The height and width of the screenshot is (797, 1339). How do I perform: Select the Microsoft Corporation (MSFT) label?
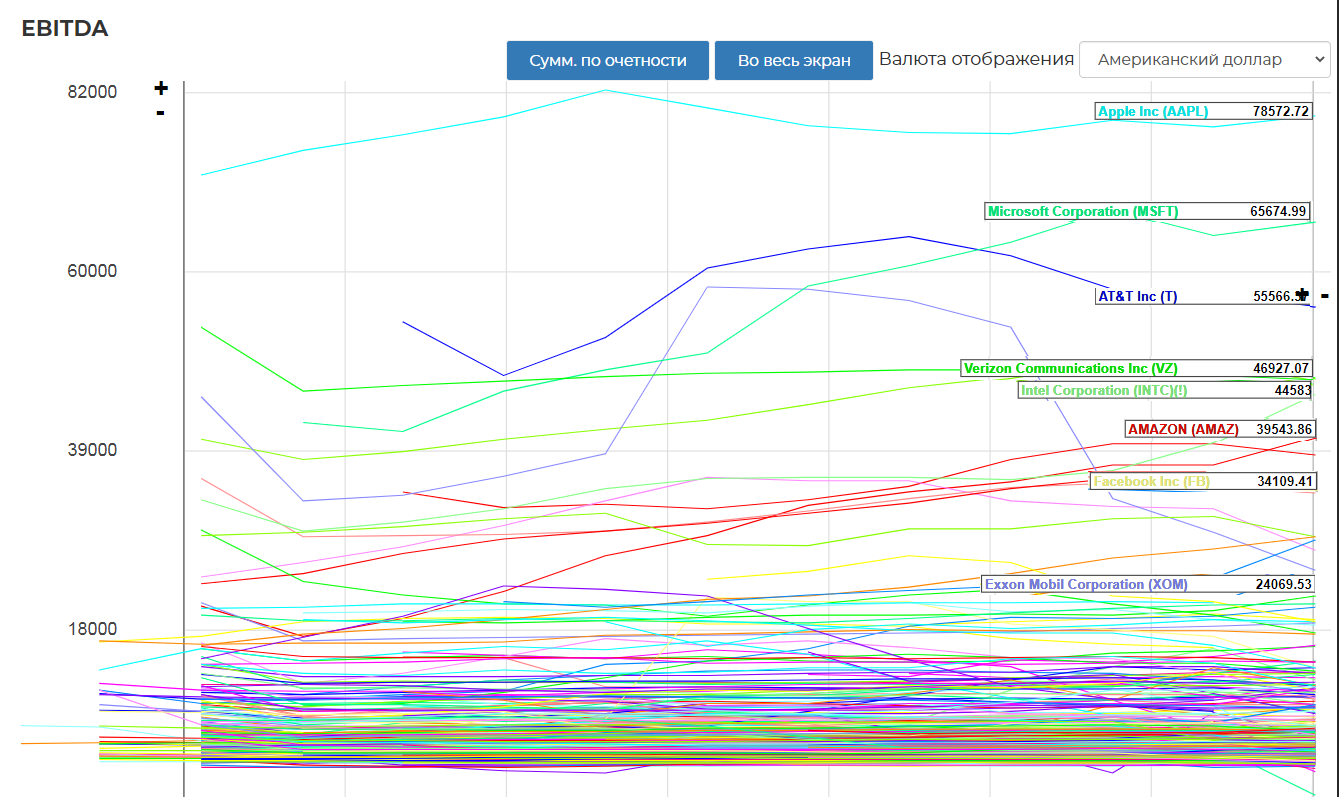[x=1083, y=211]
